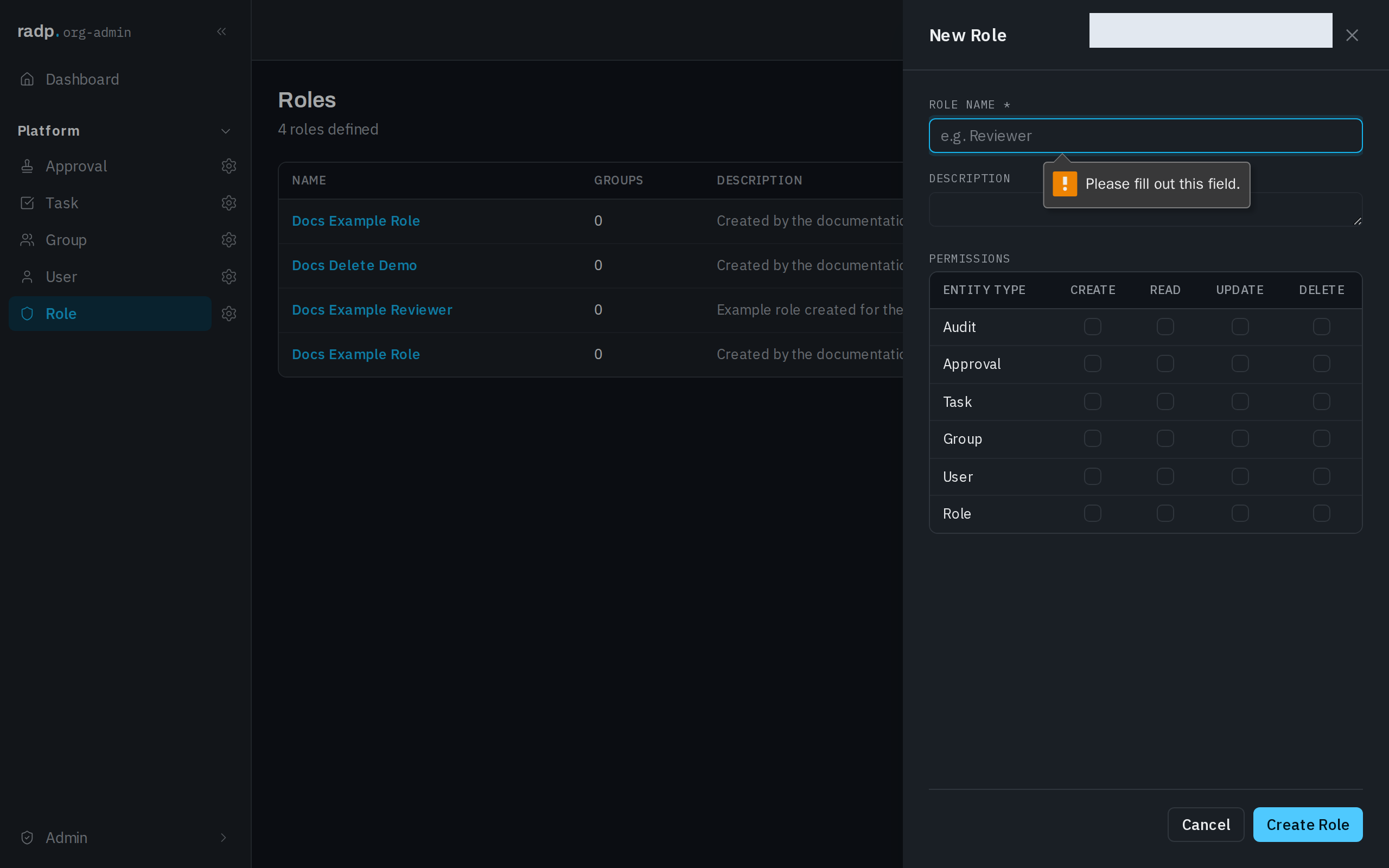Click the Group people icon in sidebar

(x=27, y=240)
